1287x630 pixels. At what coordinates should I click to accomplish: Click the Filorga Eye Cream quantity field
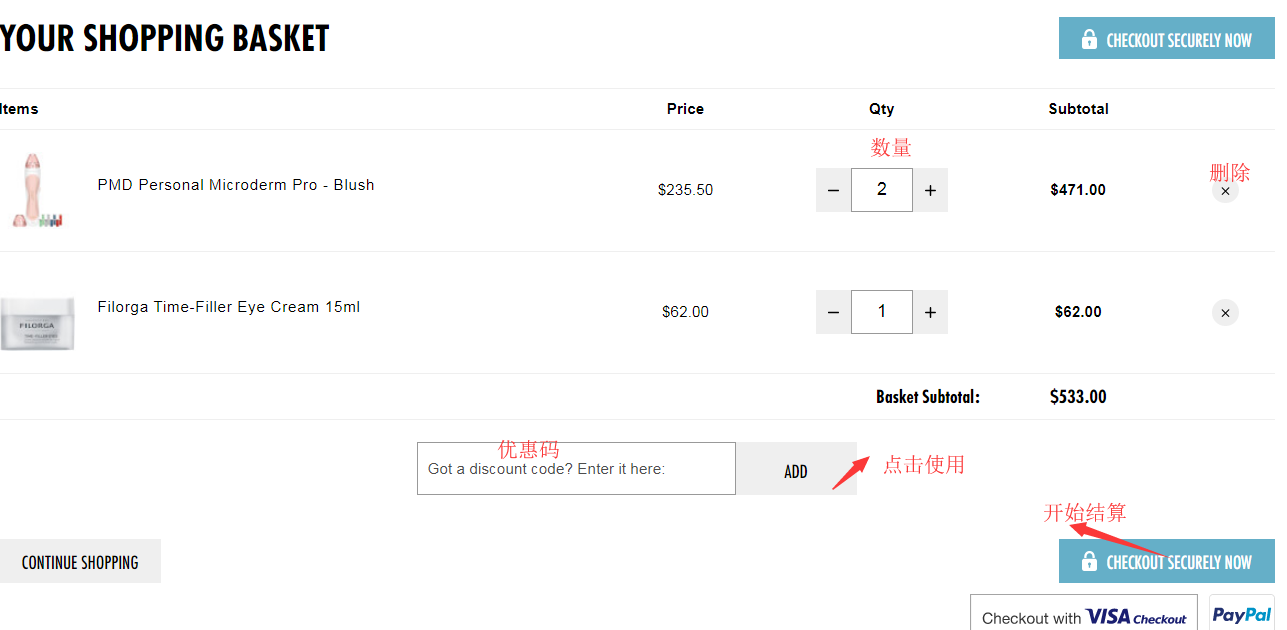coord(881,312)
